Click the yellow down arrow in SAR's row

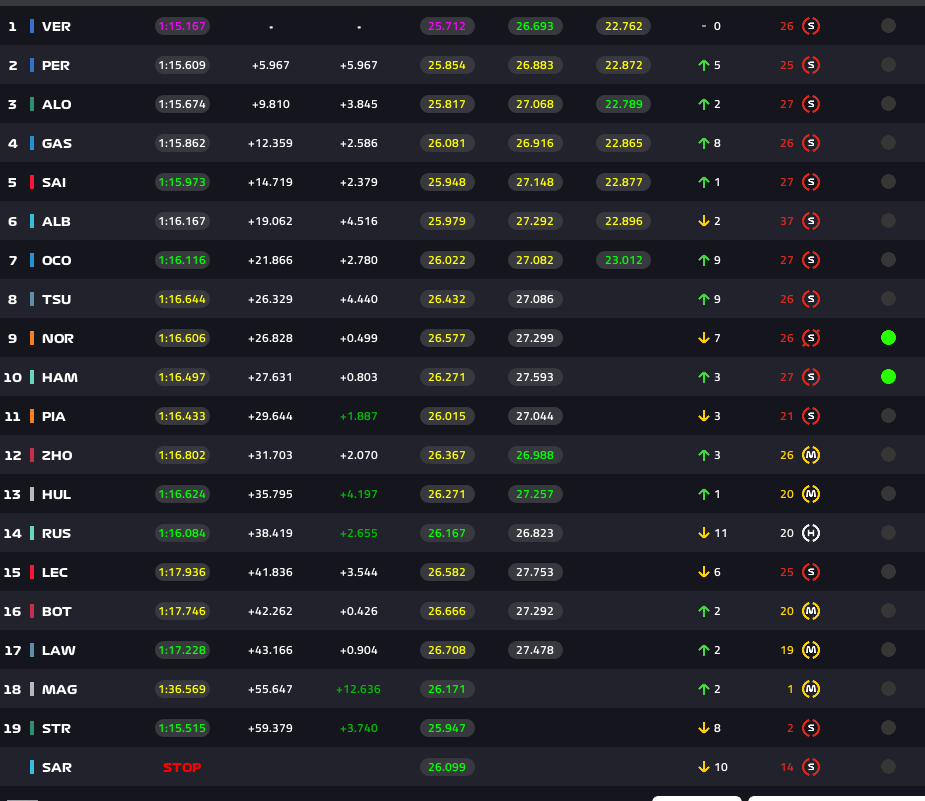(703, 767)
